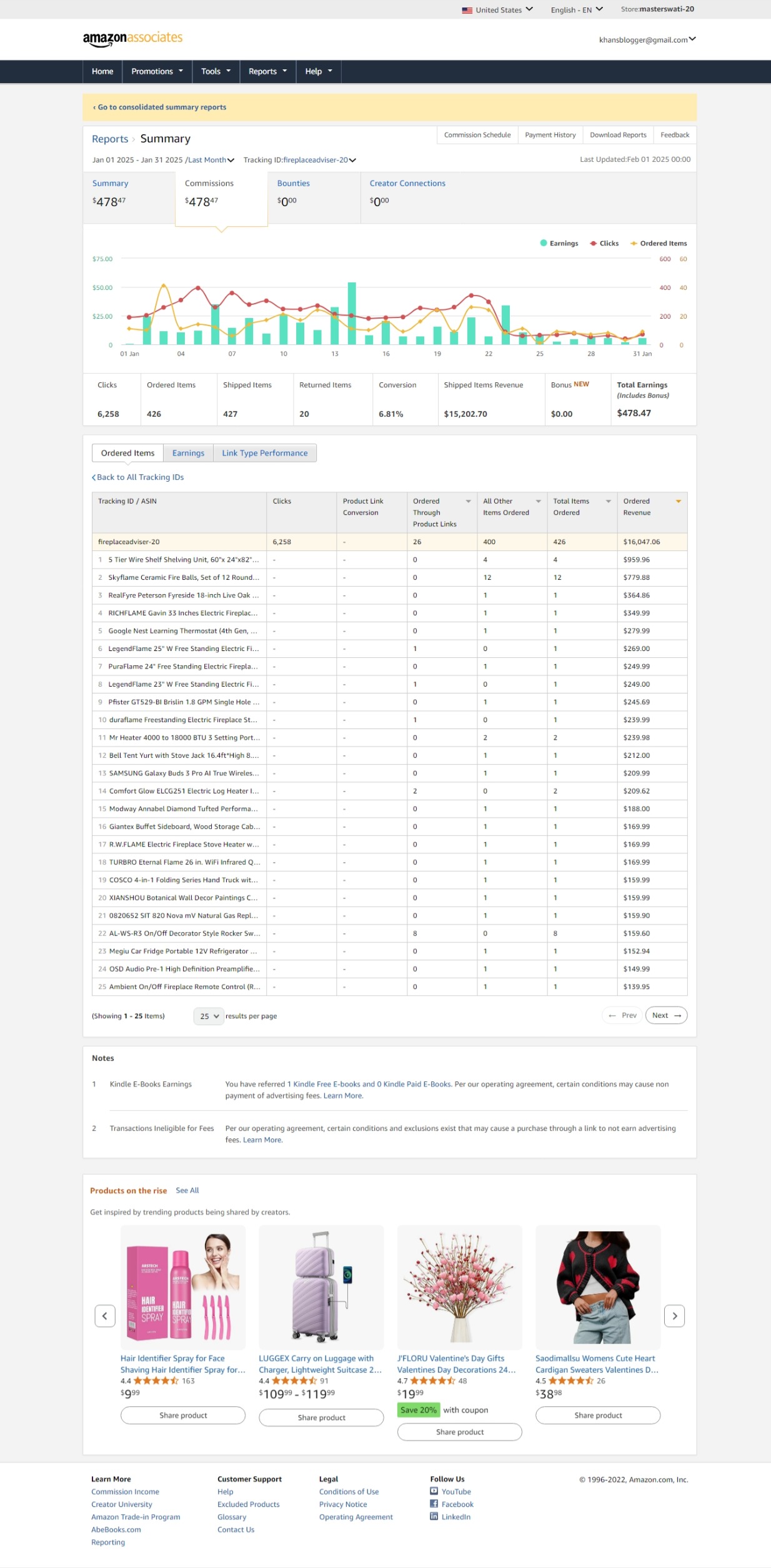Image resolution: width=771 pixels, height=1568 pixels.
Task: Select the Ordered Items tab
Action: (x=127, y=453)
